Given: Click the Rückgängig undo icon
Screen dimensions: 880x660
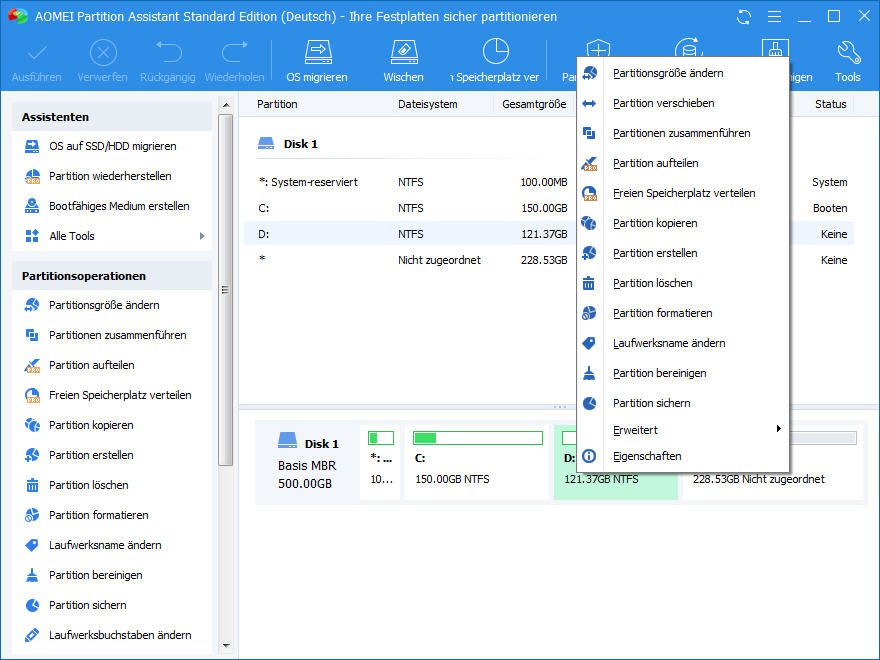Looking at the screenshot, I should coord(168,52).
